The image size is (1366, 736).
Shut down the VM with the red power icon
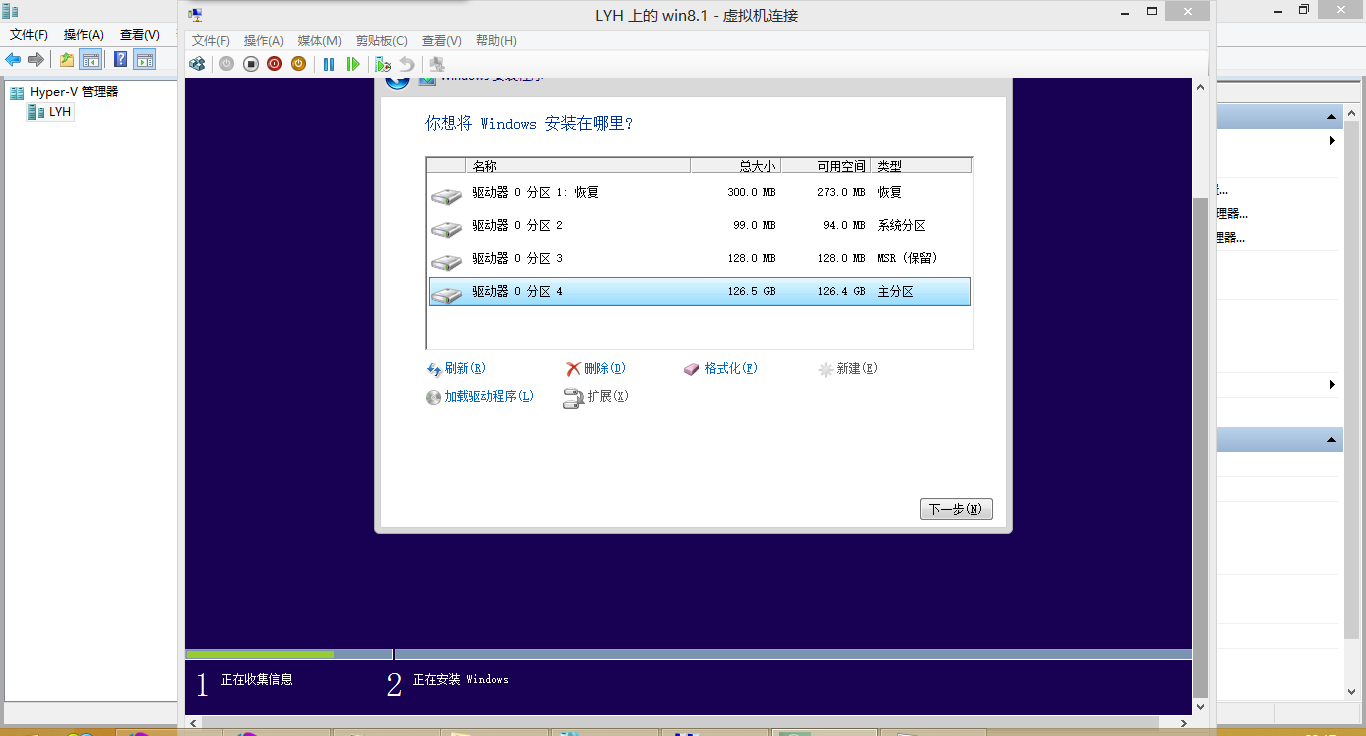(x=274, y=64)
